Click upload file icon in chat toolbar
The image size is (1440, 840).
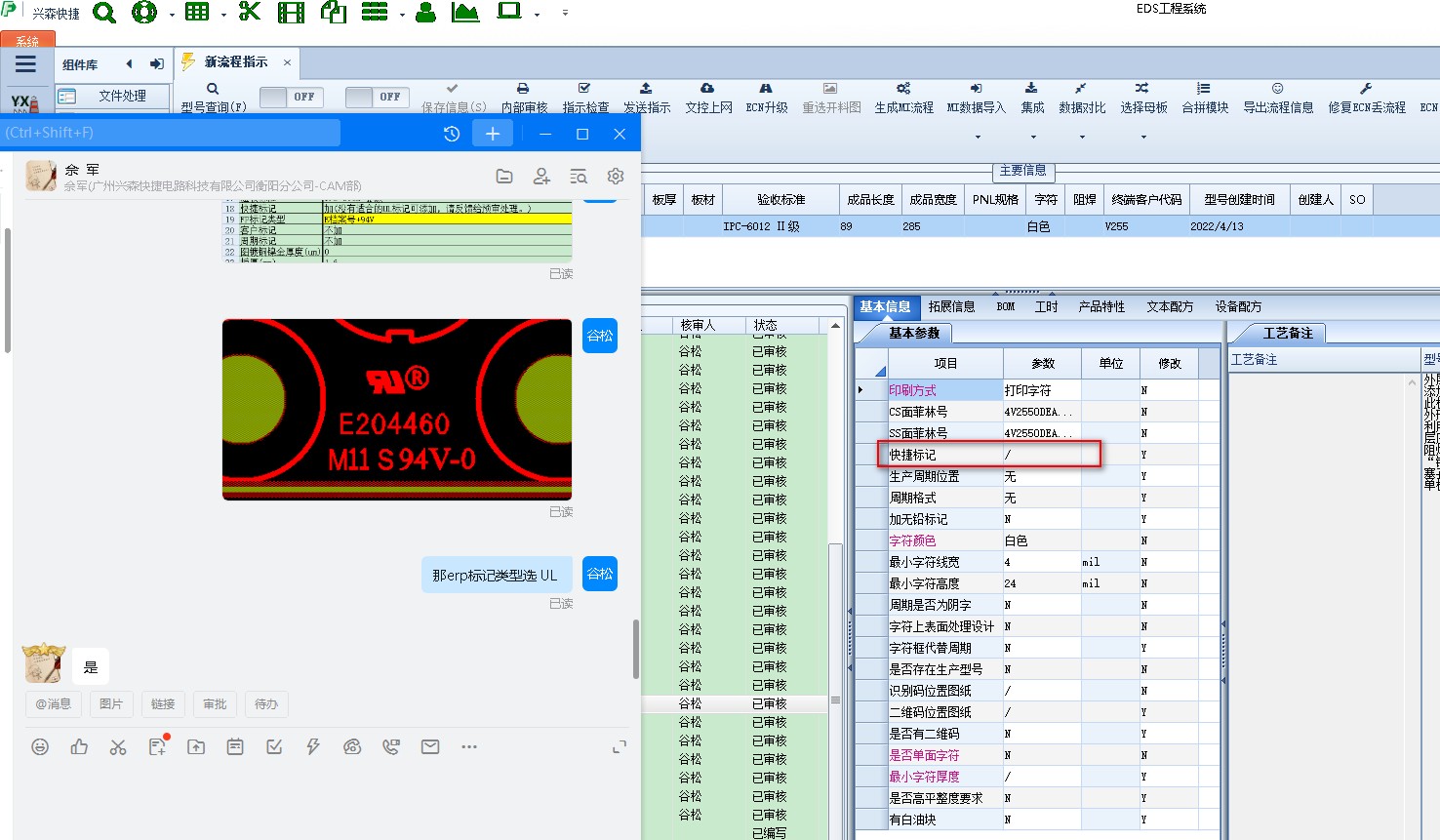(x=196, y=747)
